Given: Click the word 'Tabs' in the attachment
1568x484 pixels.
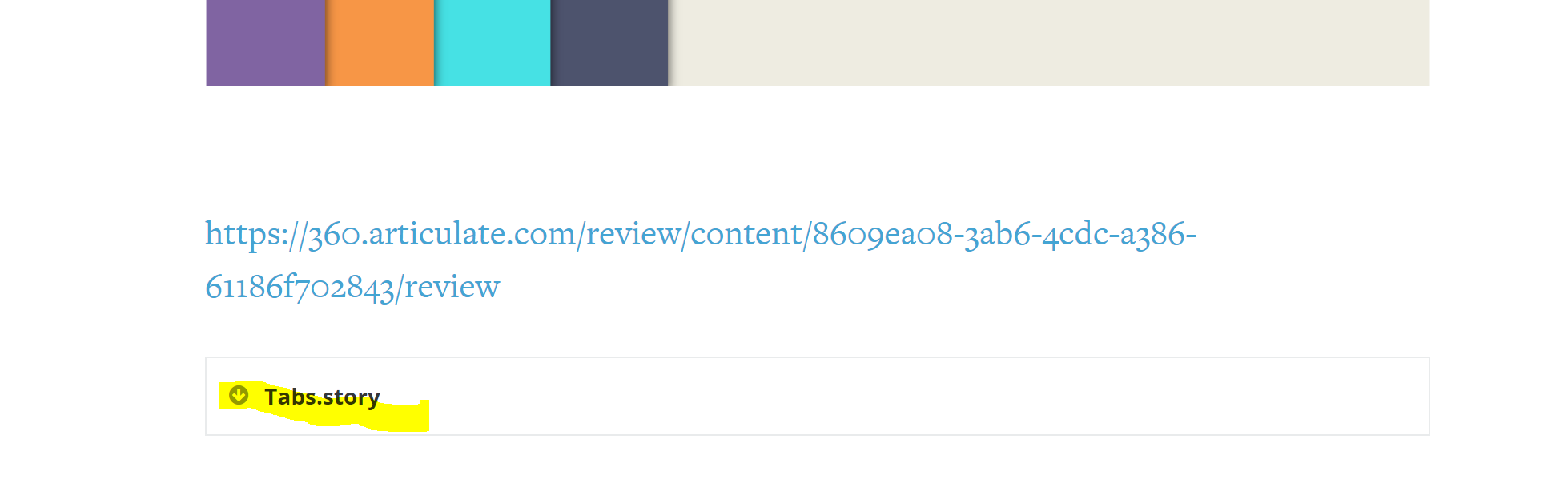Looking at the screenshot, I should (x=290, y=397).
